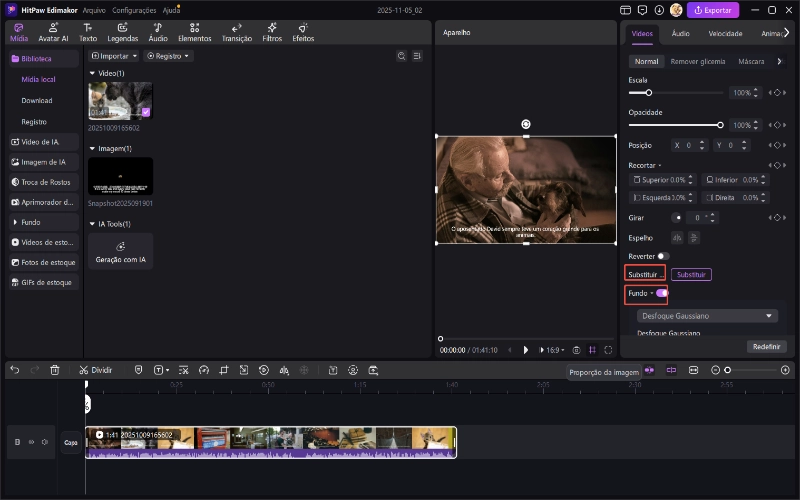800x500 pixels.
Task: Collapse the IA Tools(1) section
Action: coord(92,224)
